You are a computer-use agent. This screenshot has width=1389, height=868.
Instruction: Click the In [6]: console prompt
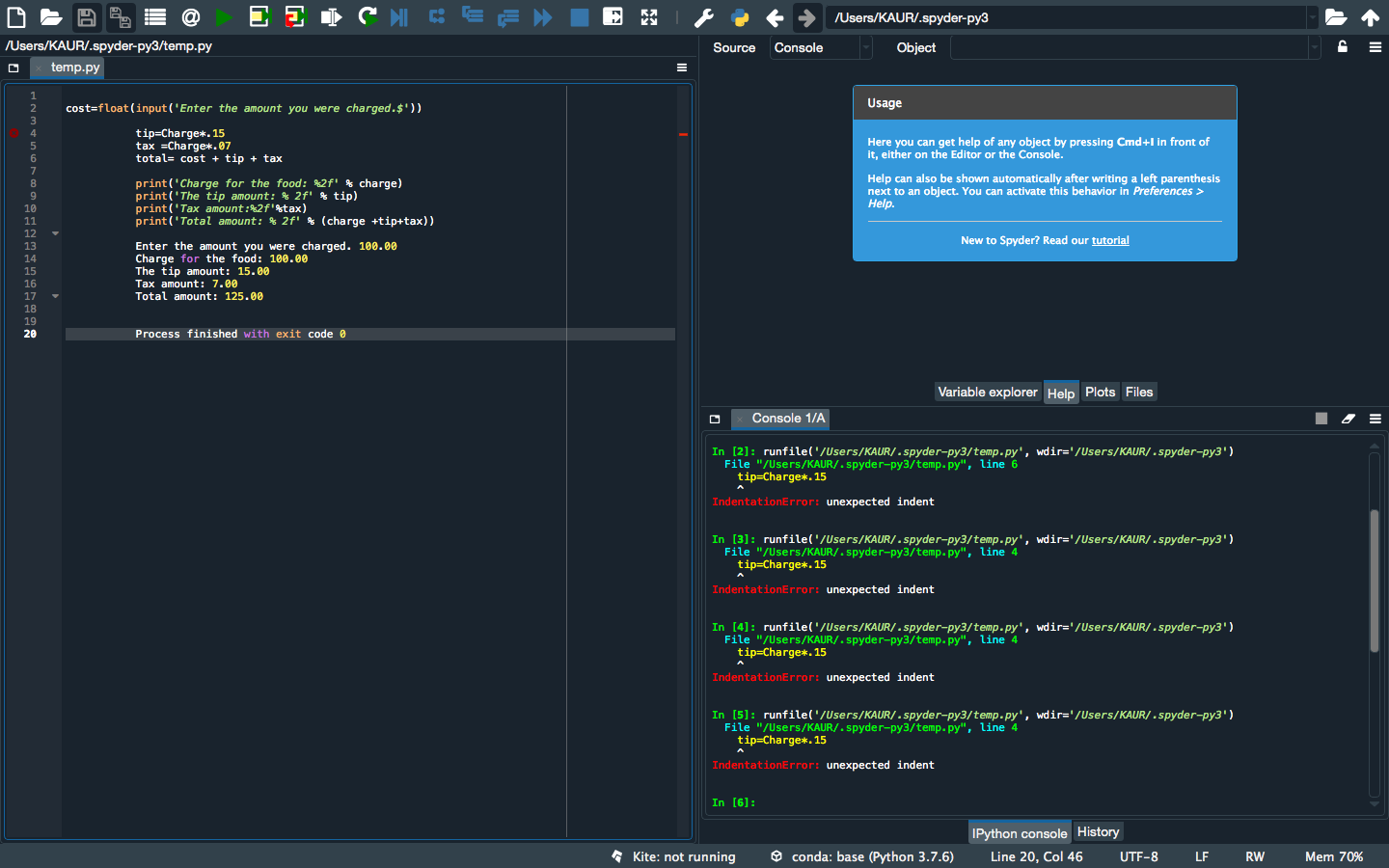pos(733,802)
